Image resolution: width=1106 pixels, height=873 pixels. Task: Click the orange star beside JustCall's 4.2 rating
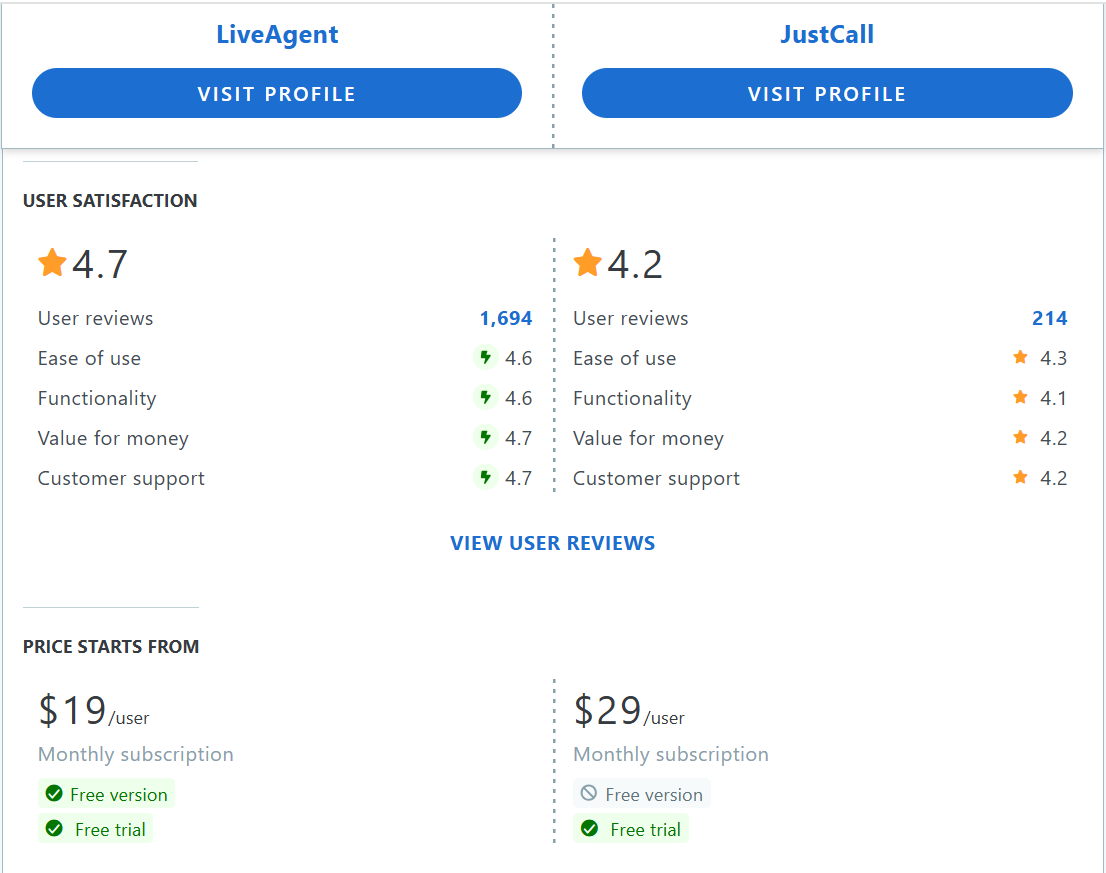[588, 262]
